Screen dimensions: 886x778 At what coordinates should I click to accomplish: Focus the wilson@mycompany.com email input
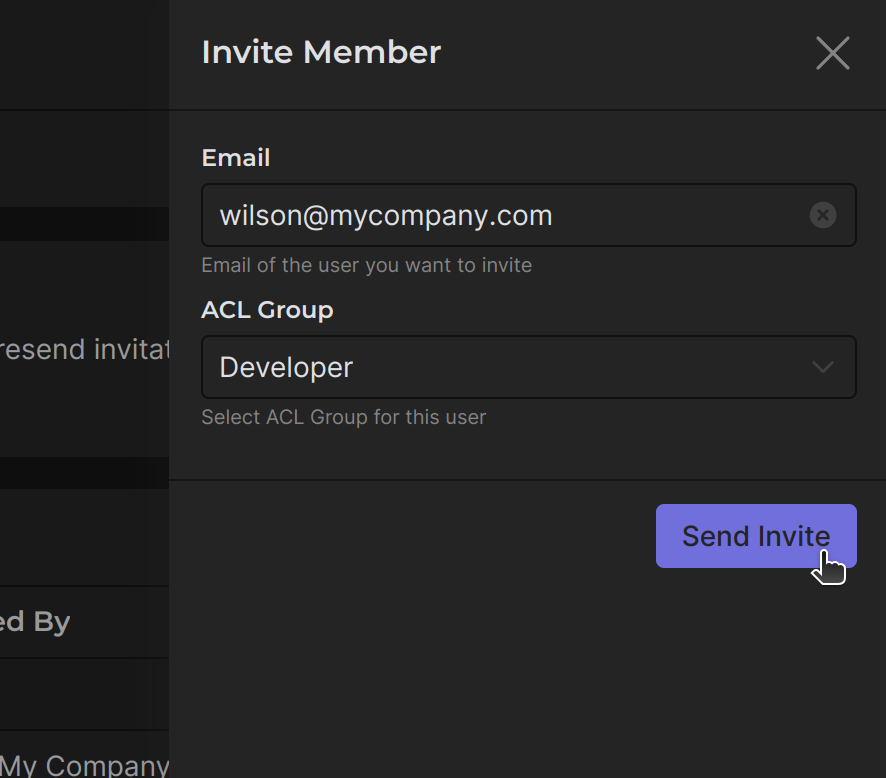click(x=500, y=215)
